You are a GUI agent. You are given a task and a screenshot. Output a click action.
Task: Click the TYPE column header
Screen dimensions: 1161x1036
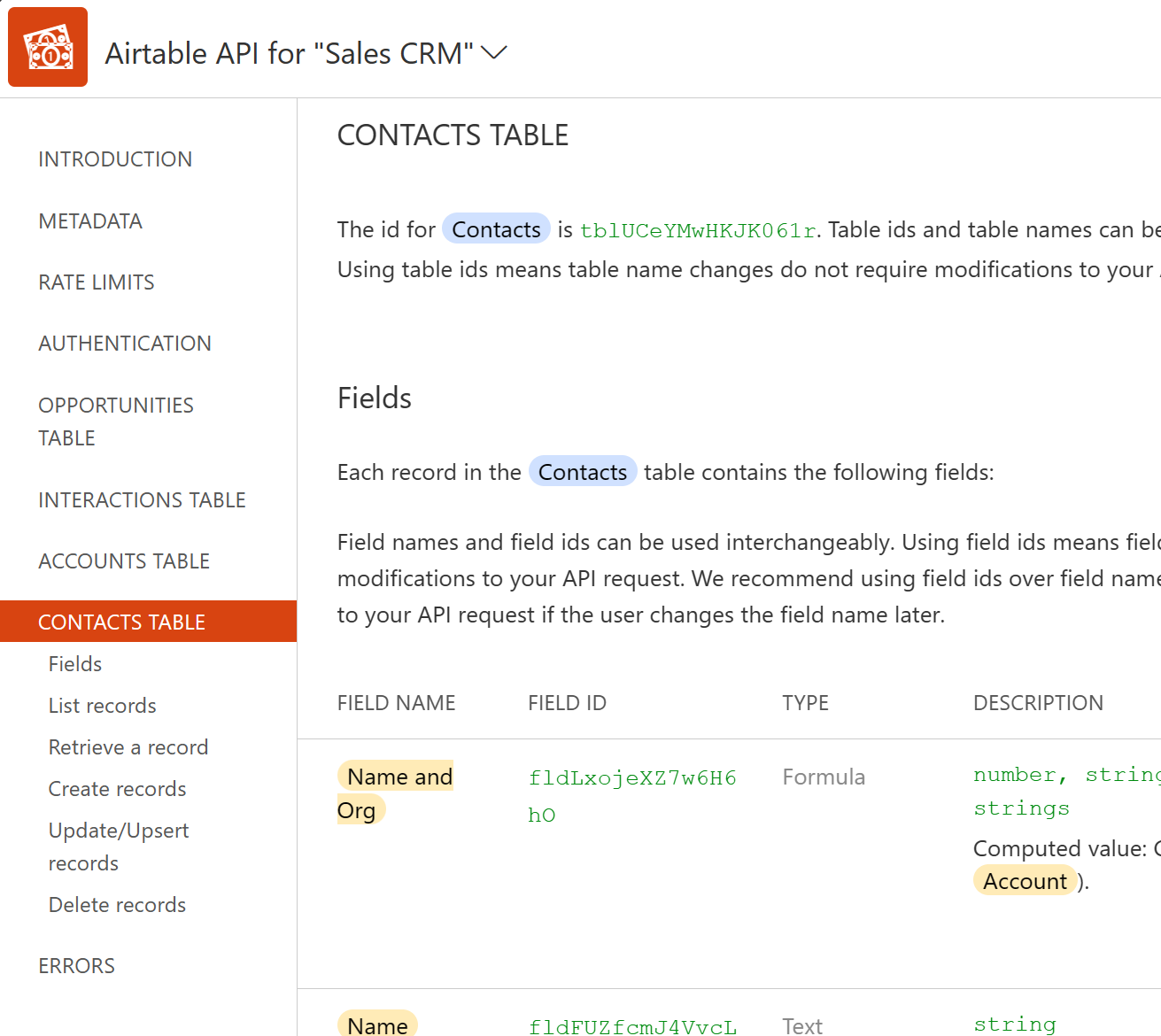click(806, 703)
